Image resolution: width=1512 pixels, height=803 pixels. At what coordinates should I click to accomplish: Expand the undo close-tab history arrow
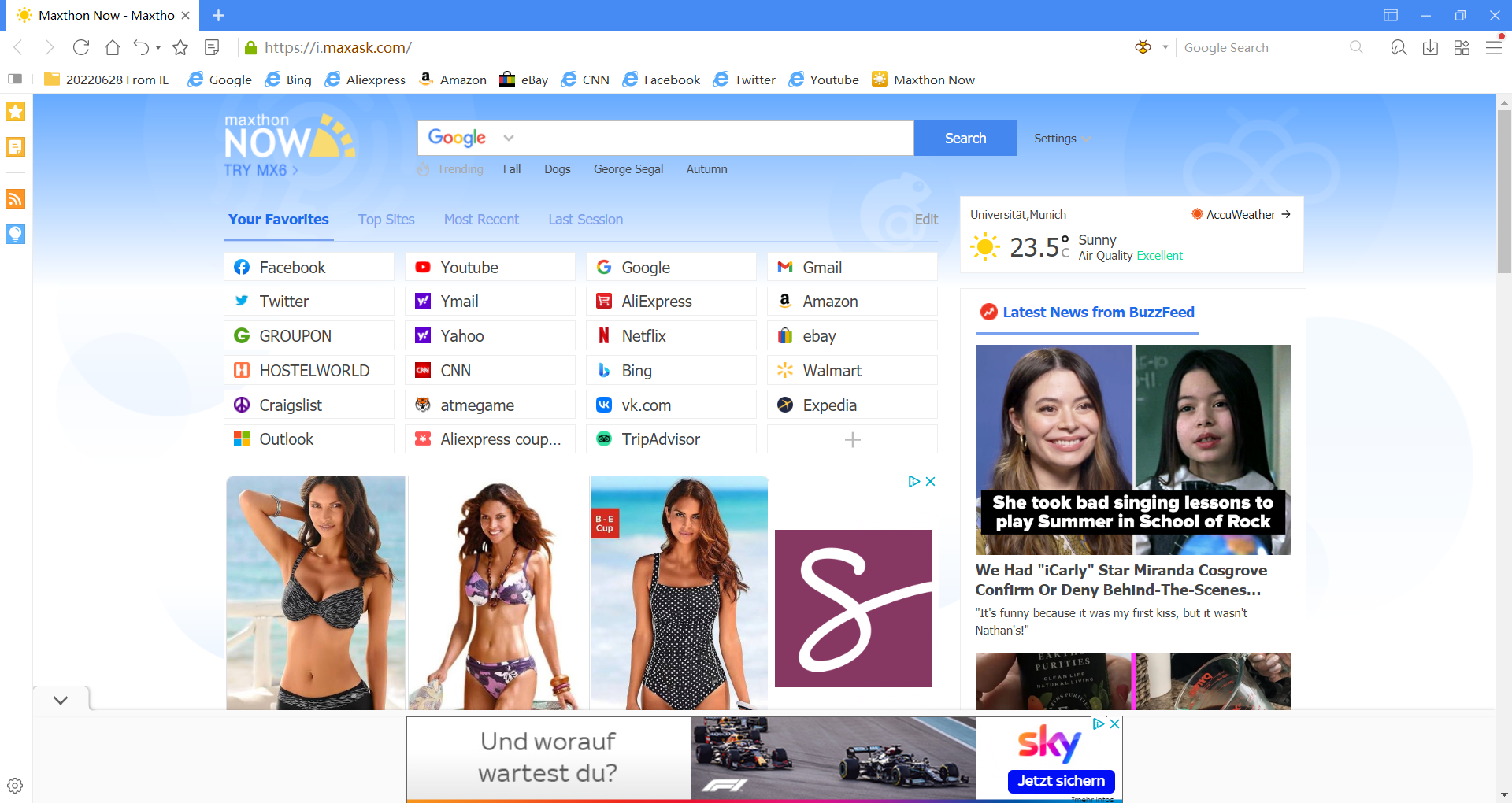click(x=158, y=48)
